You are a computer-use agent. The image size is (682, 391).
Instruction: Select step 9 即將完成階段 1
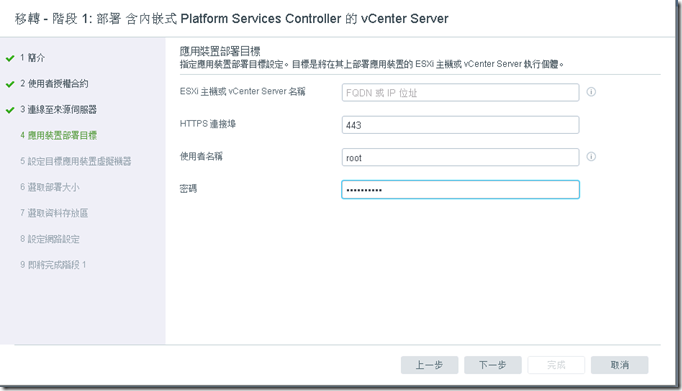tap(53, 265)
